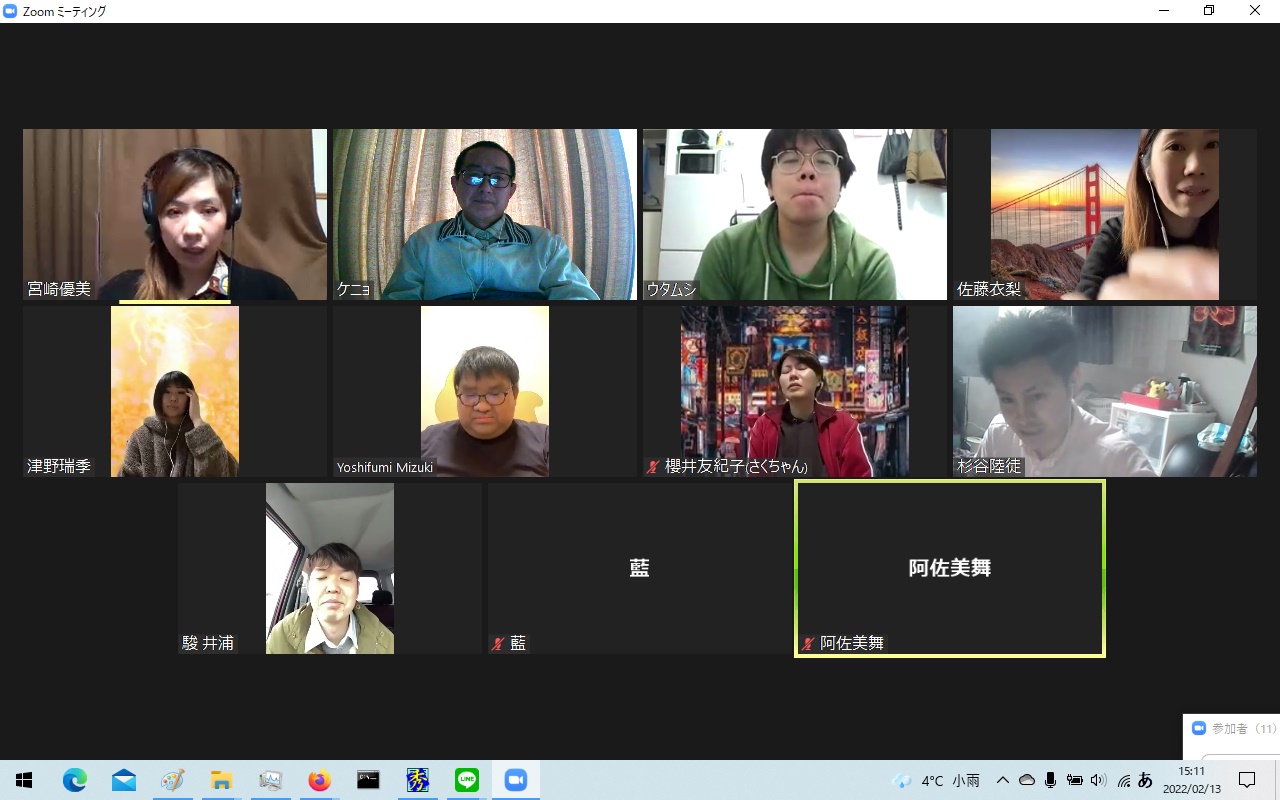
Task: Open the Command Prompt taskbar icon
Action: click(368, 780)
